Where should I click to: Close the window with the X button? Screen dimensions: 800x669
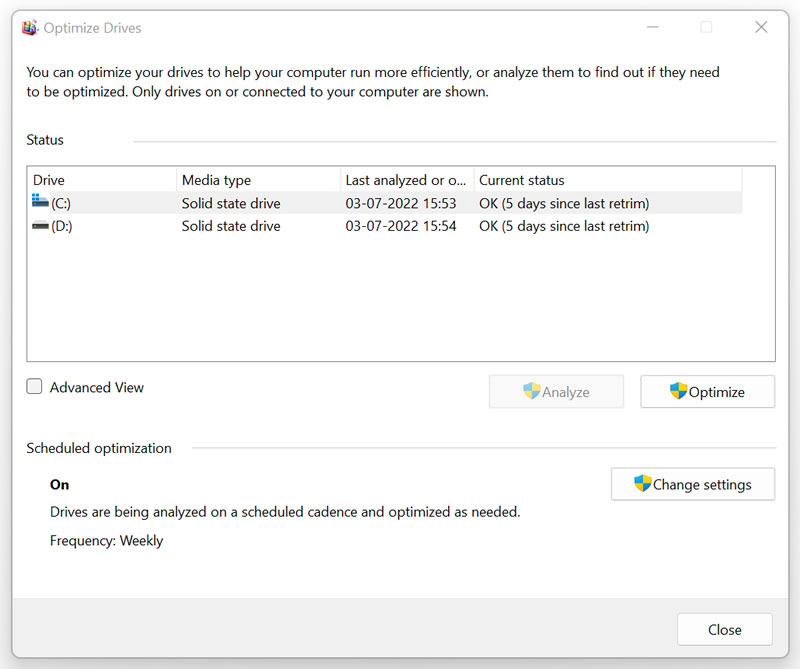coord(761,27)
